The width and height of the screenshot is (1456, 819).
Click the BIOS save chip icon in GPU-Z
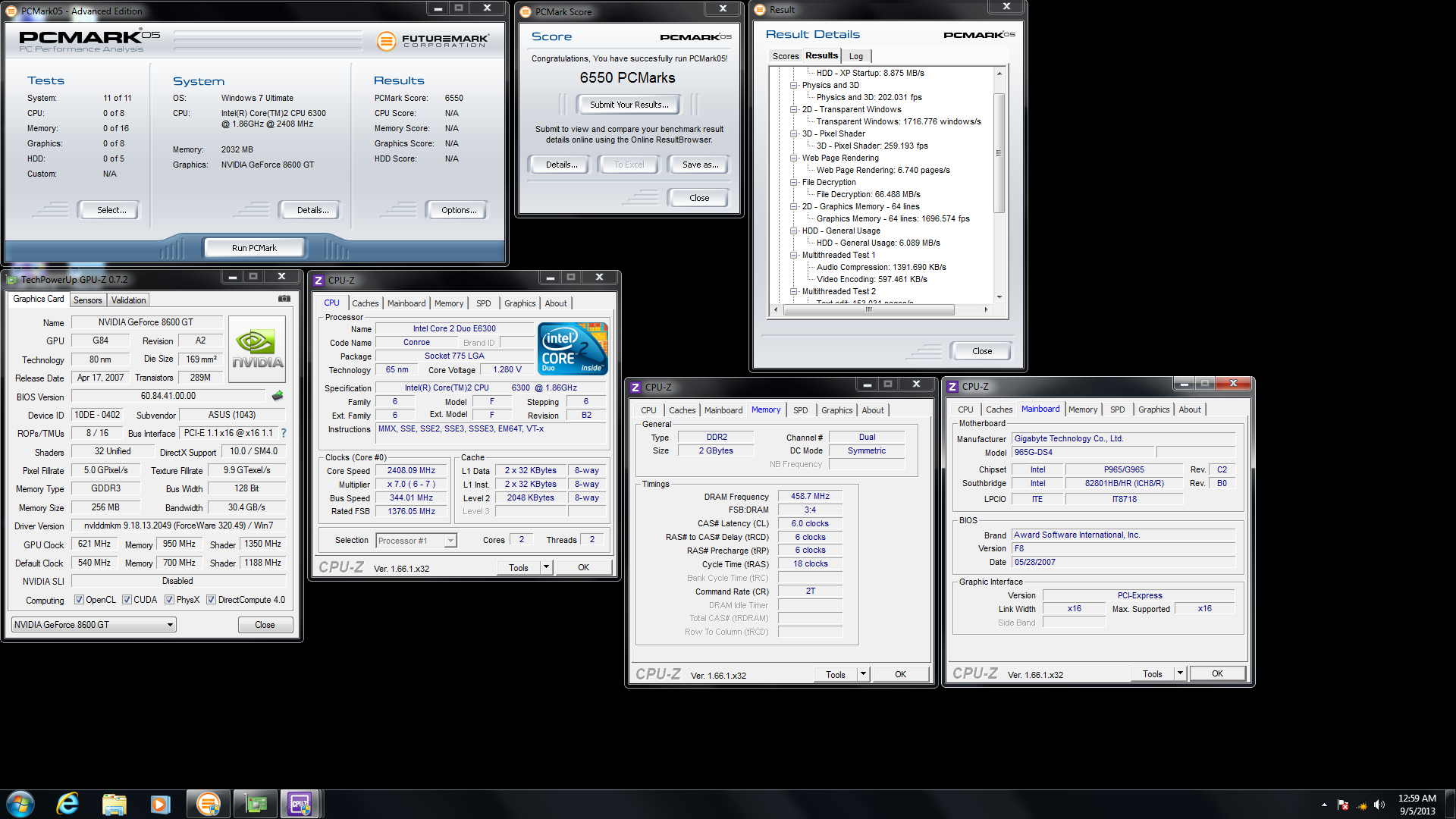278,396
